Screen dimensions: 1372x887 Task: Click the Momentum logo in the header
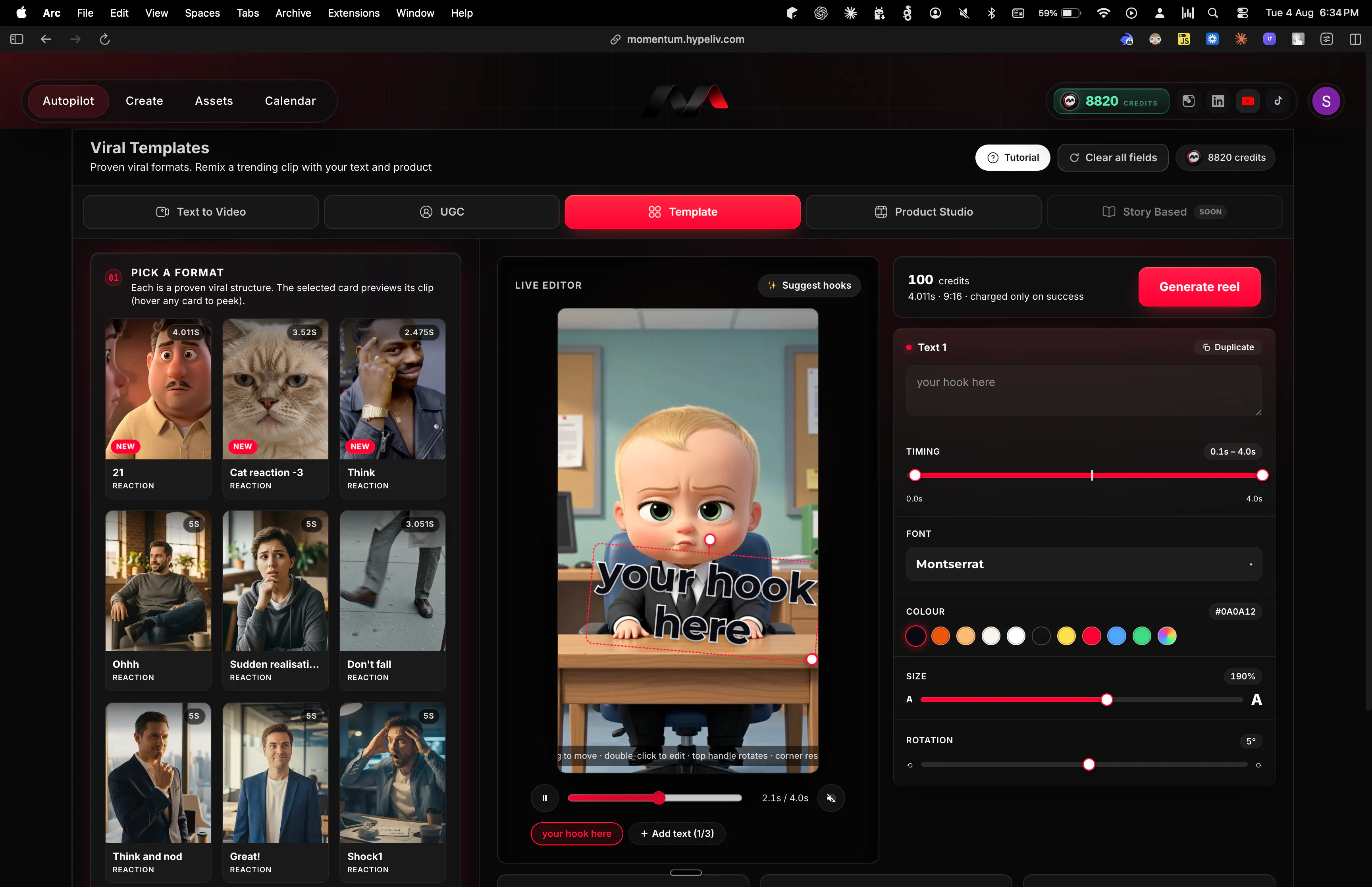(686, 101)
